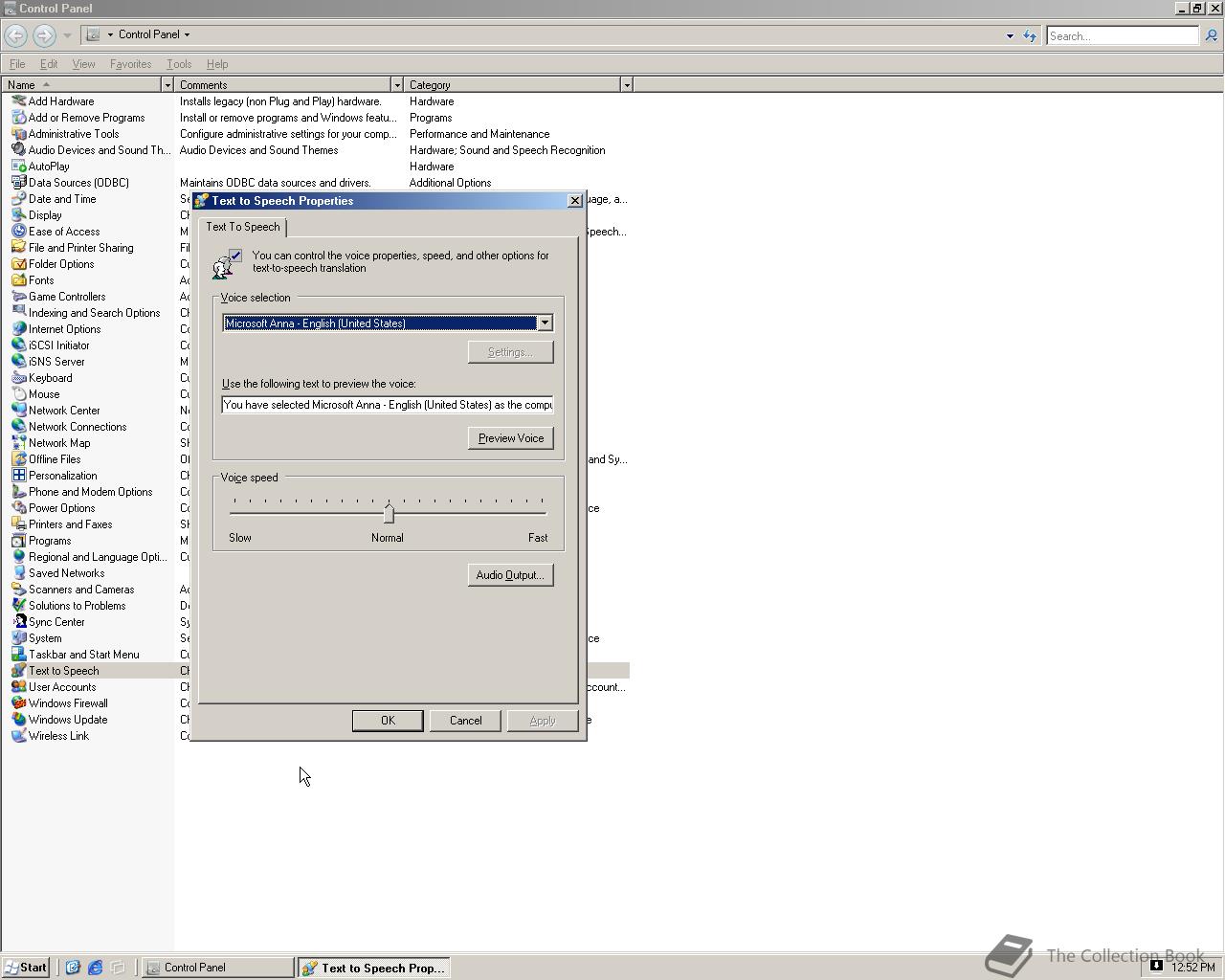The image size is (1225, 980).
Task: Open the Favorites menu
Action: pyautogui.click(x=130, y=64)
